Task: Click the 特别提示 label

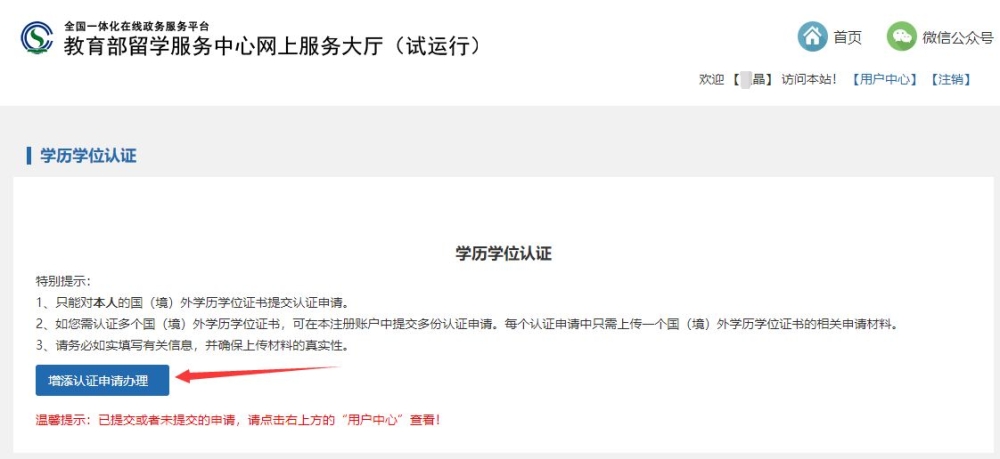Action: coord(64,281)
